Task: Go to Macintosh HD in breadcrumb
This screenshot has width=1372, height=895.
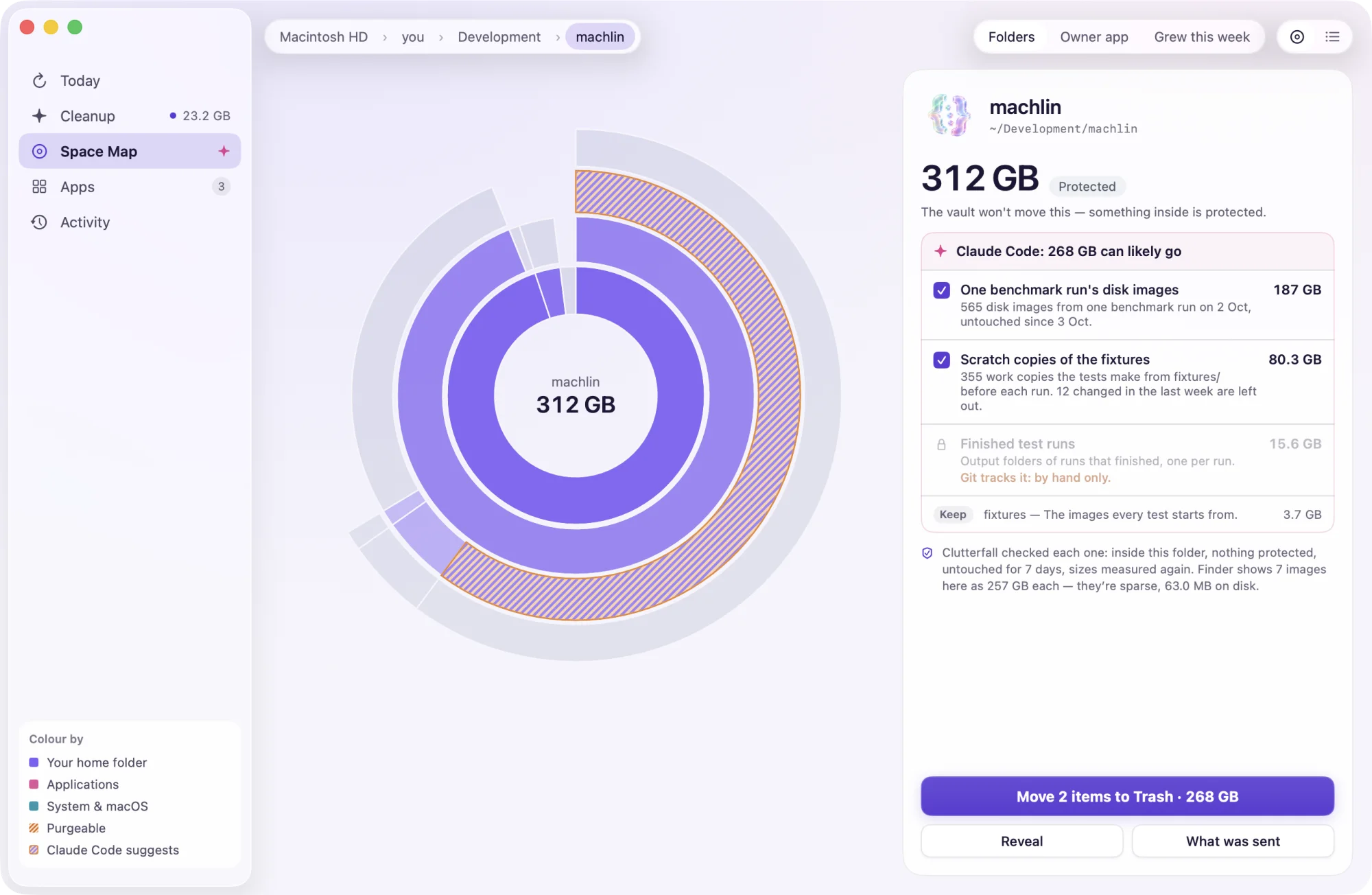Action: pyautogui.click(x=323, y=37)
